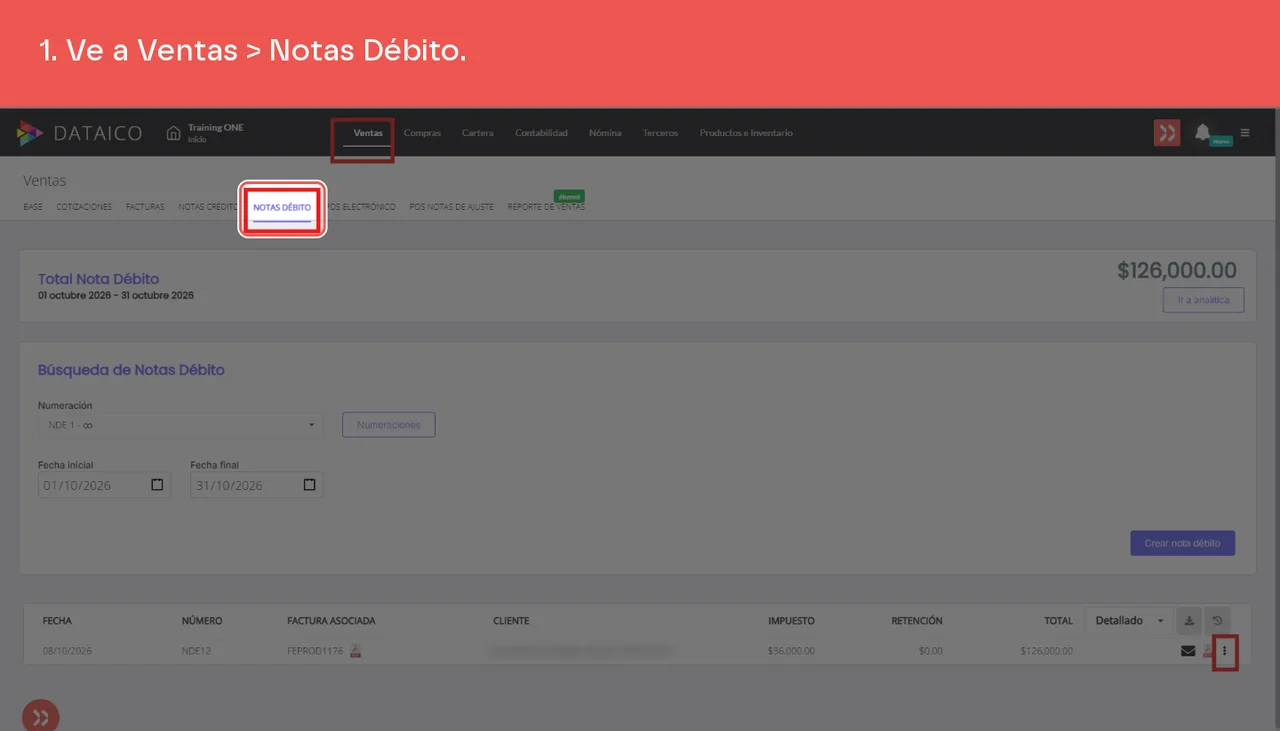Click the Numeraciones button

coord(389,425)
